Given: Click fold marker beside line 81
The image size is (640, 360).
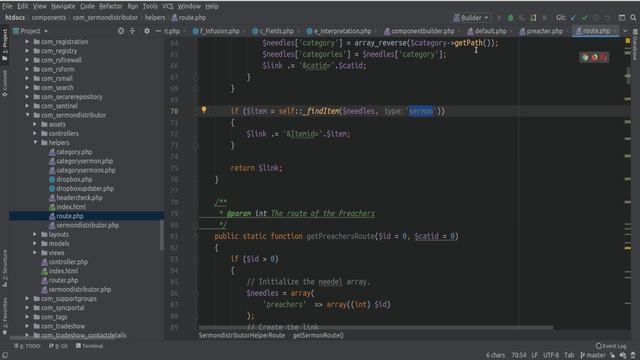Looking at the screenshot, I should click(x=196, y=236).
